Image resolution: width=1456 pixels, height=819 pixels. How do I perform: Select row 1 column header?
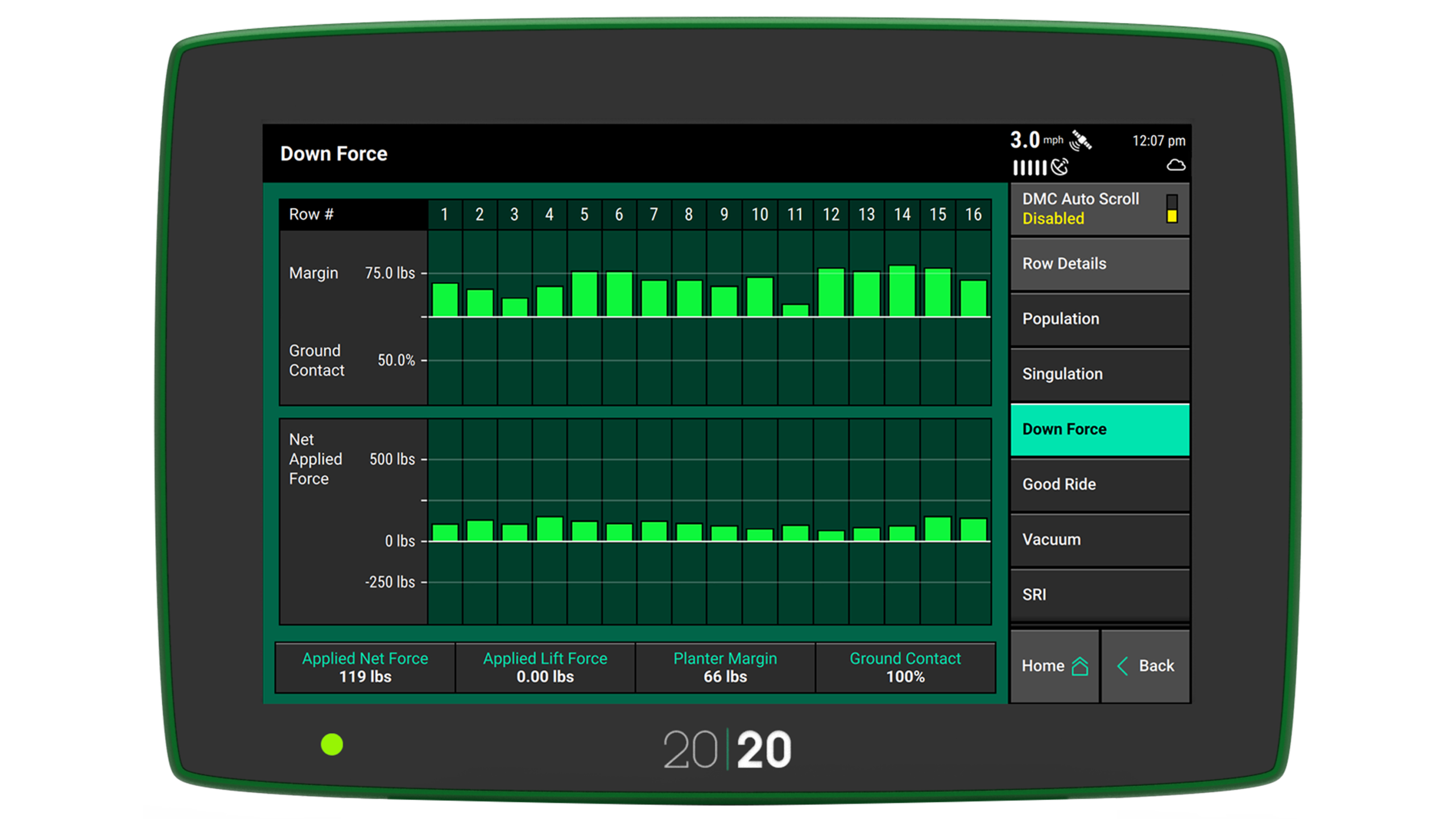coord(445,215)
